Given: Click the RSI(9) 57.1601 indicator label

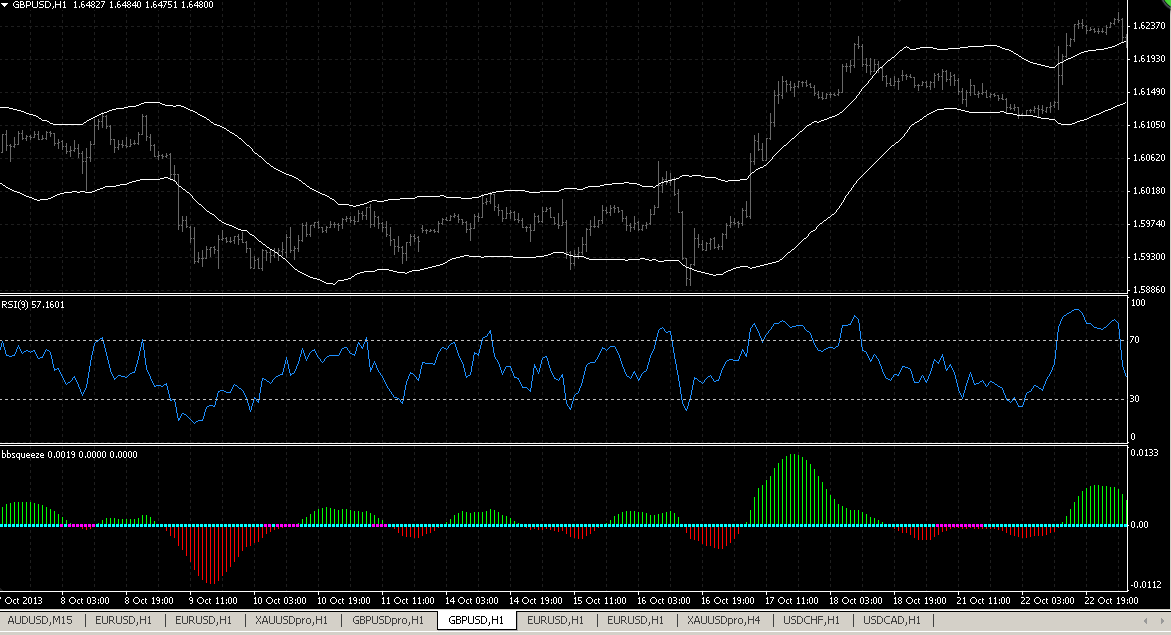Looking at the screenshot, I should [33, 305].
